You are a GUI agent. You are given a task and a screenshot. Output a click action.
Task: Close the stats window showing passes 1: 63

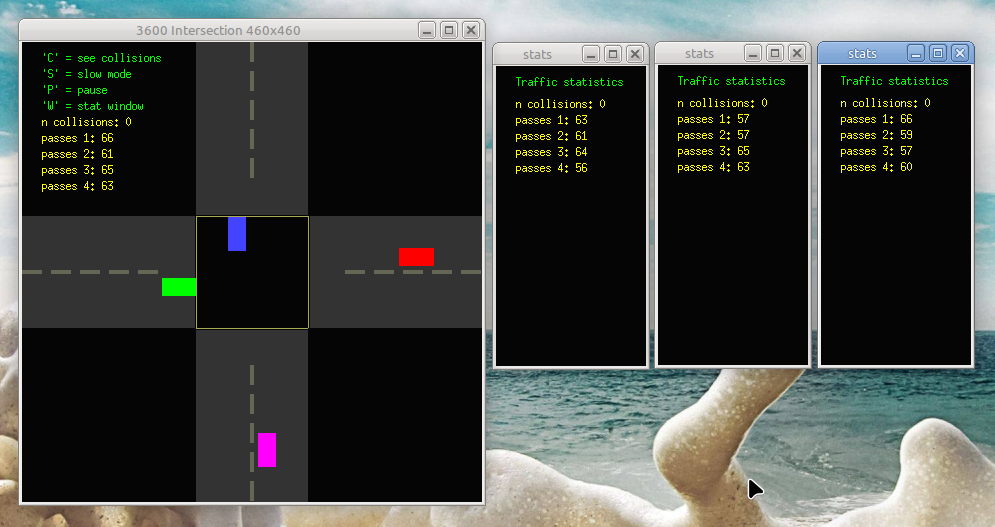[635, 54]
